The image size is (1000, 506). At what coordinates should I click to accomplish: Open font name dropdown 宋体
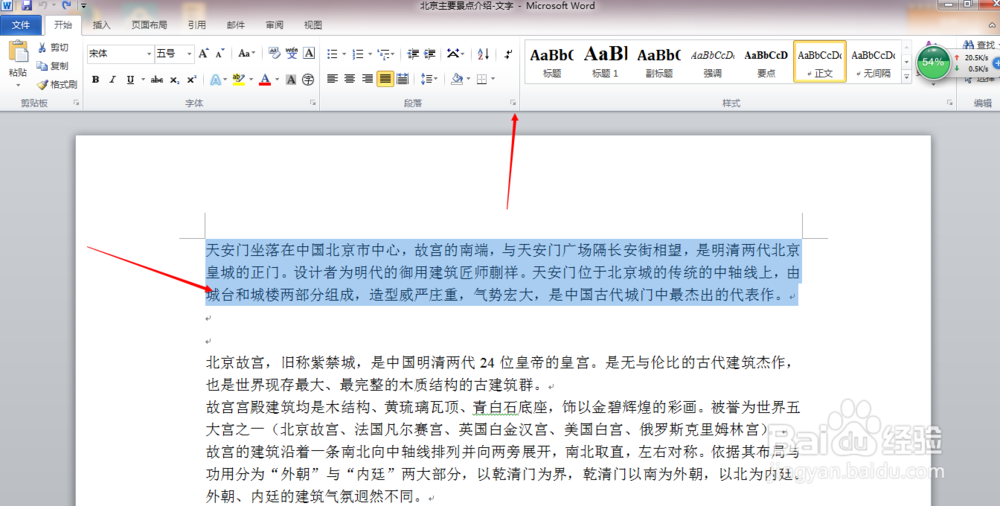click(x=149, y=54)
